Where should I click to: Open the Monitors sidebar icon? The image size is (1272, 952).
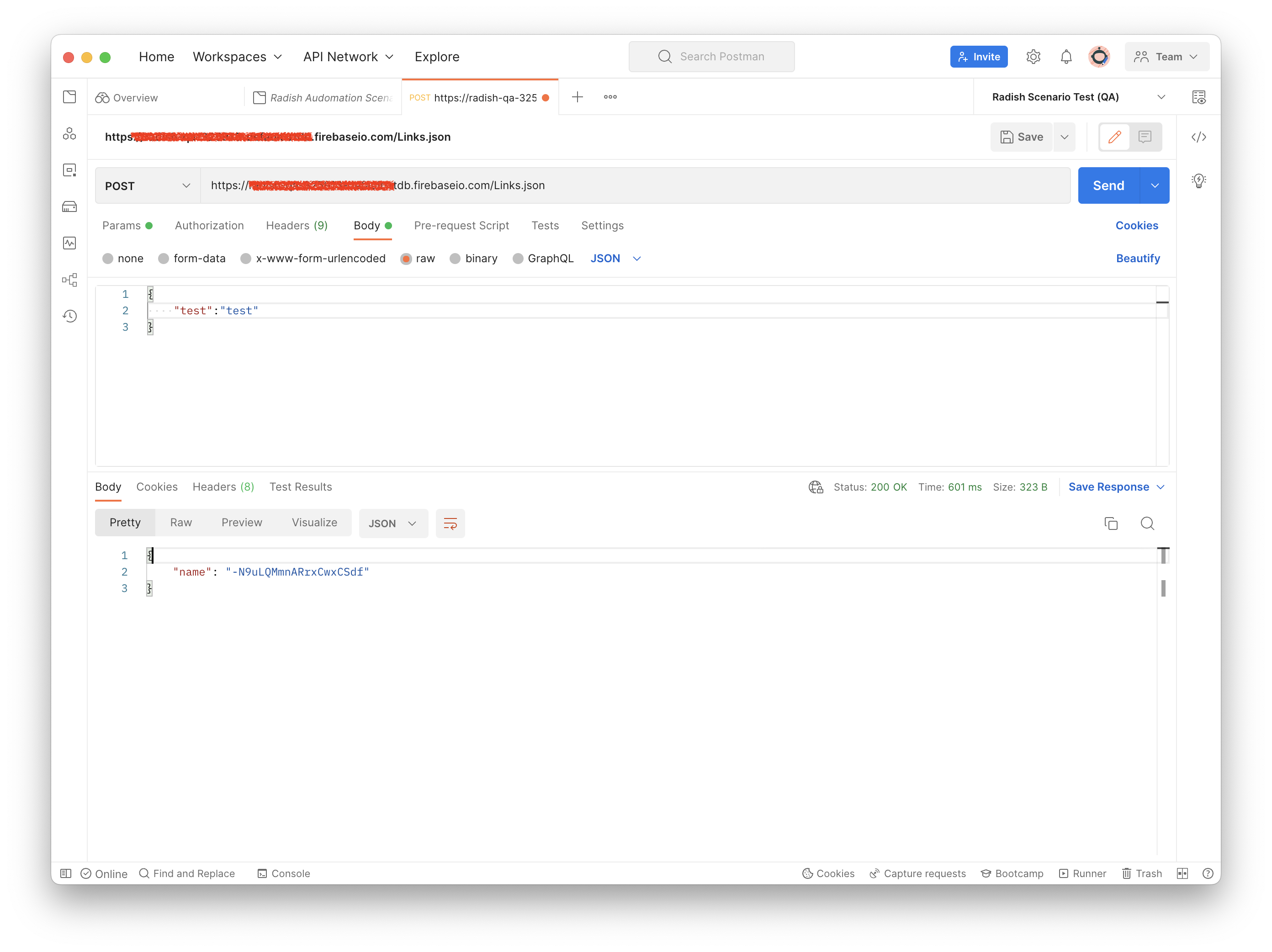pos(69,243)
